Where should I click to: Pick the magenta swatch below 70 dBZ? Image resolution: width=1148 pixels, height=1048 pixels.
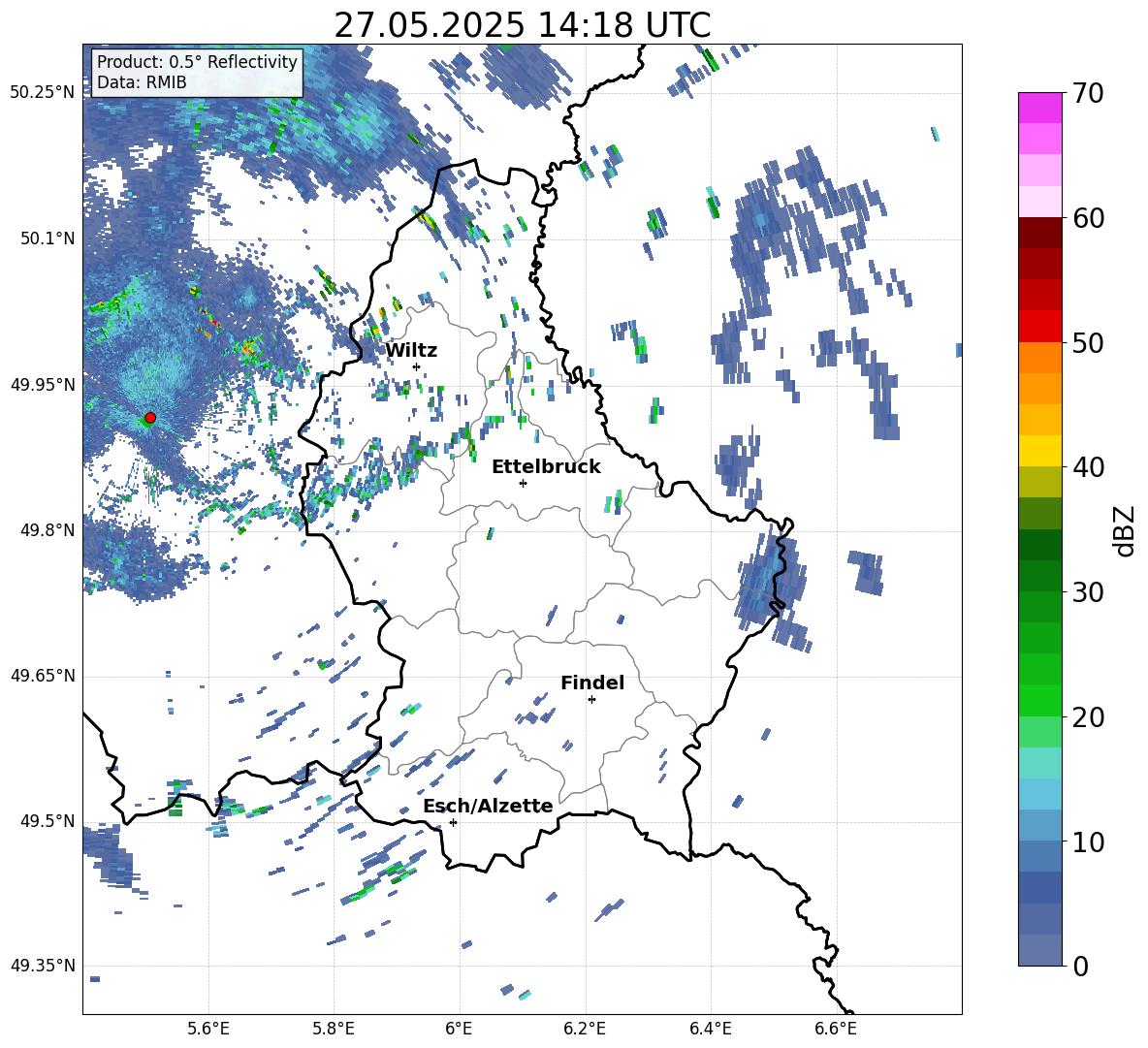point(1039,109)
